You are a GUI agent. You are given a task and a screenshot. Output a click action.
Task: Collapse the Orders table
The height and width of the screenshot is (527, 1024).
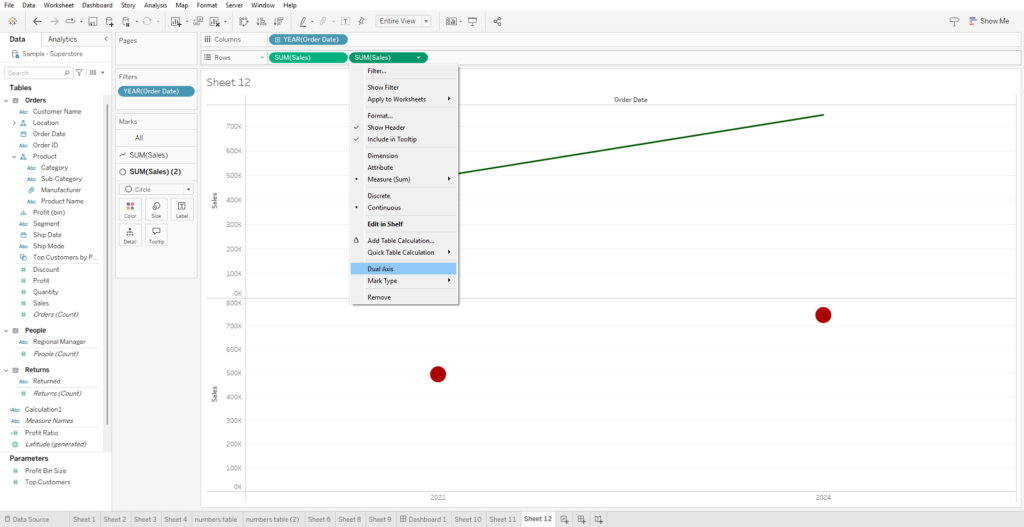pyautogui.click(x=6, y=101)
